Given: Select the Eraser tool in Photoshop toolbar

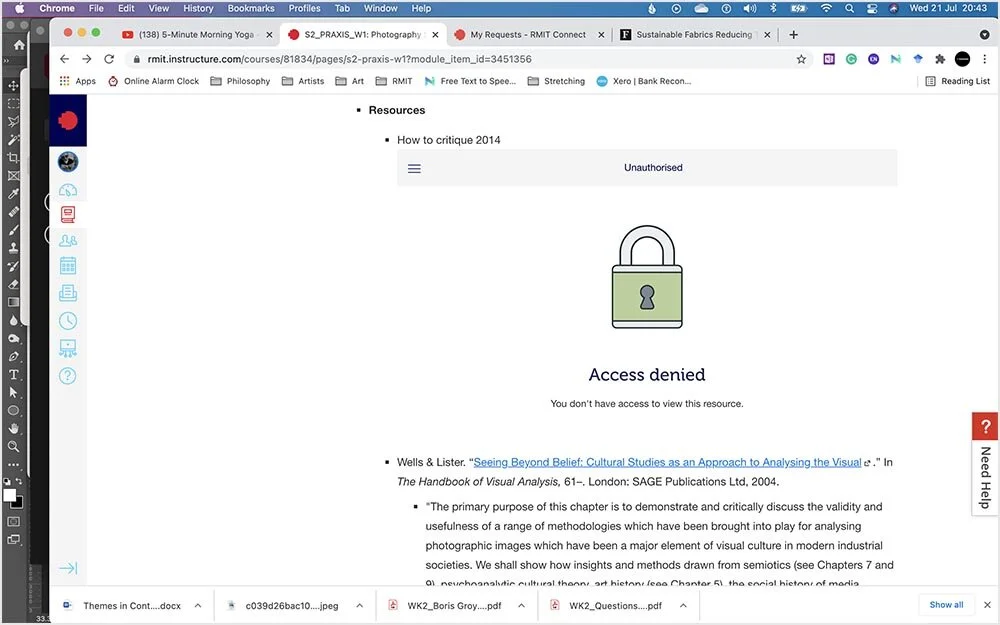Looking at the screenshot, I should pyautogui.click(x=13, y=284).
